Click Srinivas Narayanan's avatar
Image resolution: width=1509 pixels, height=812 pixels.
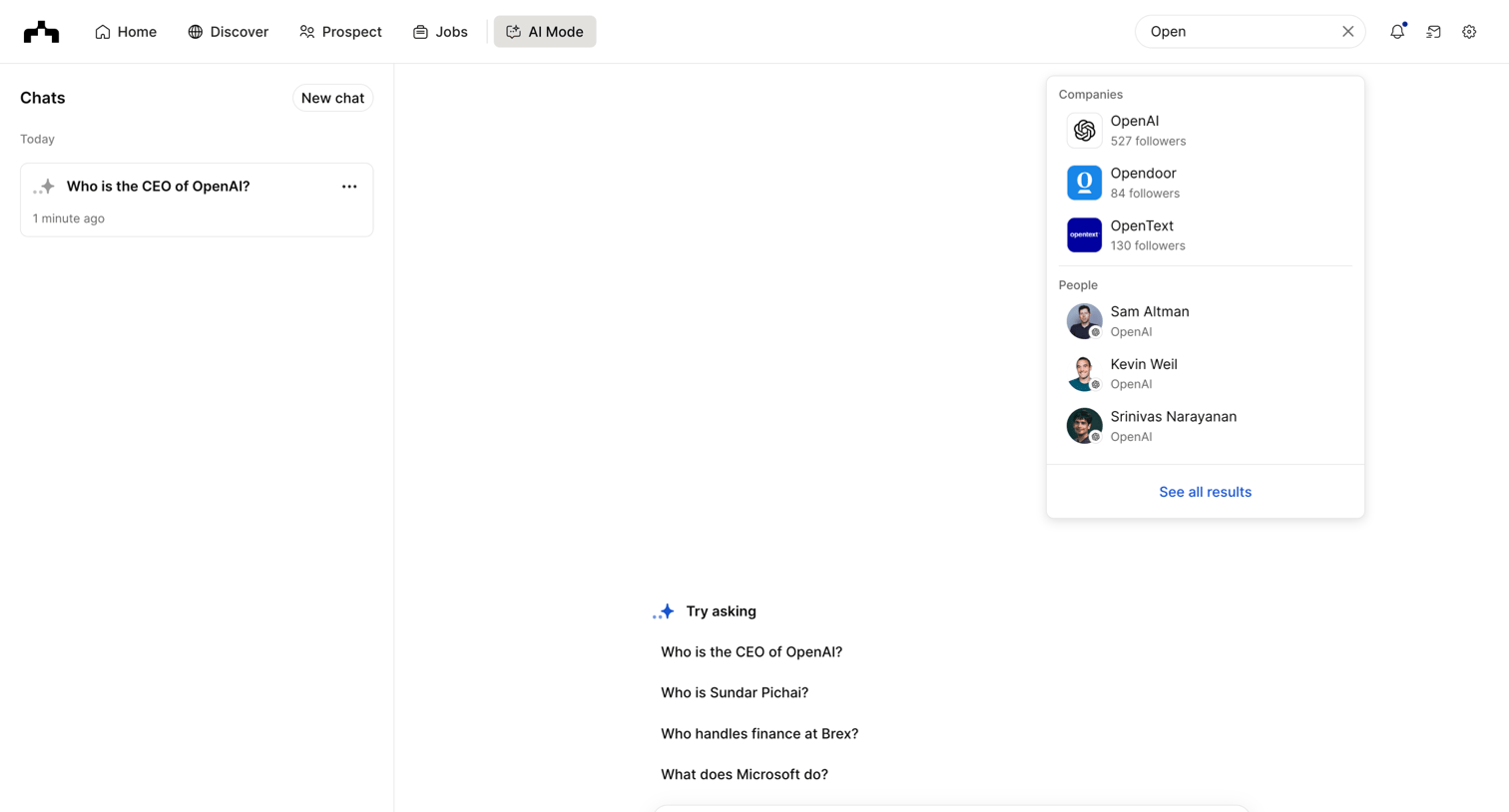[1084, 426]
